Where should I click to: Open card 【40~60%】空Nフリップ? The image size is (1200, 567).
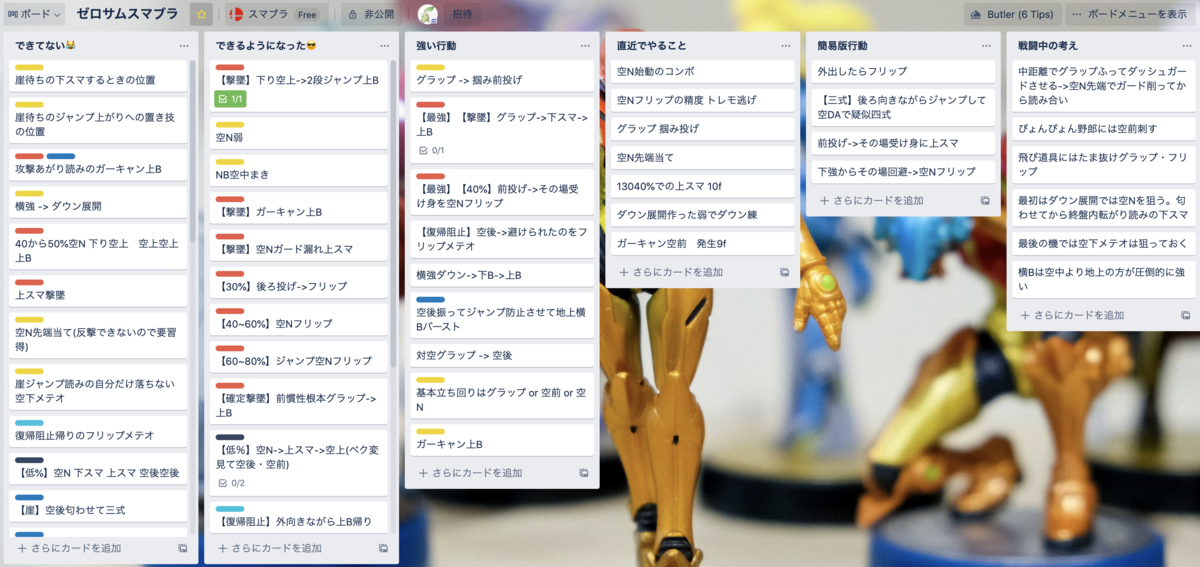pyautogui.click(x=298, y=318)
